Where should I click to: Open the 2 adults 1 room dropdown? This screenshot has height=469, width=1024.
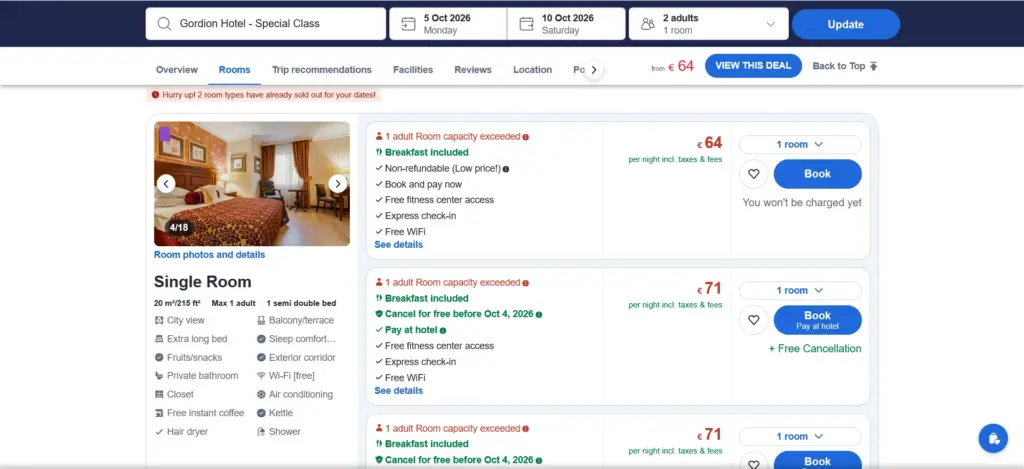pyautogui.click(x=709, y=24)
